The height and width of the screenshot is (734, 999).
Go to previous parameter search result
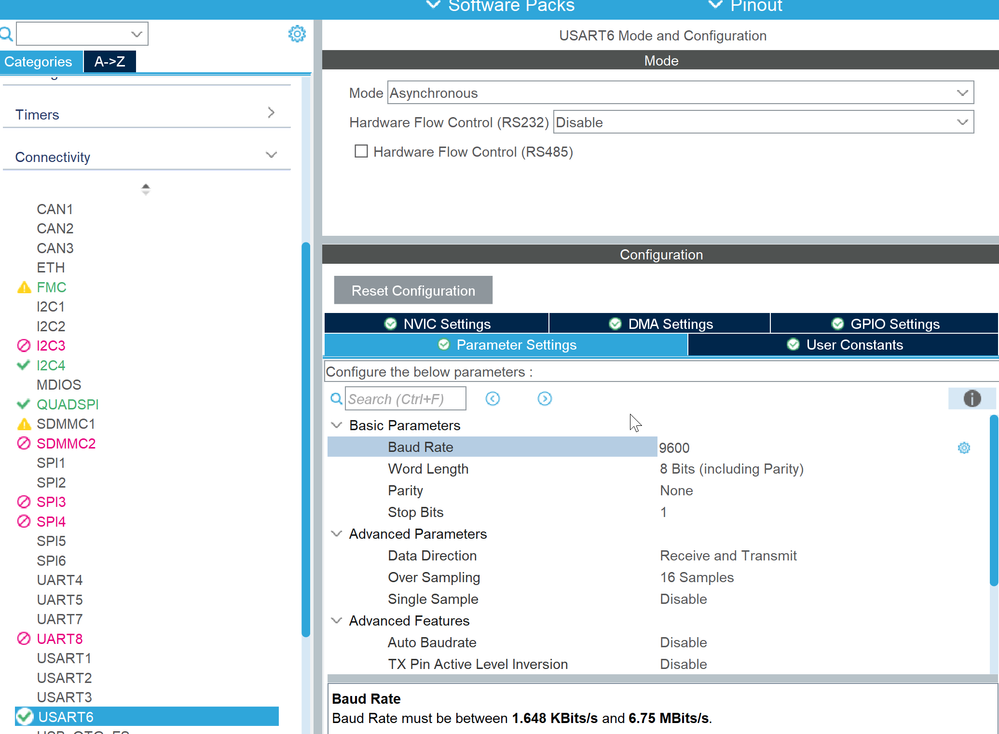tap(492, 399)
